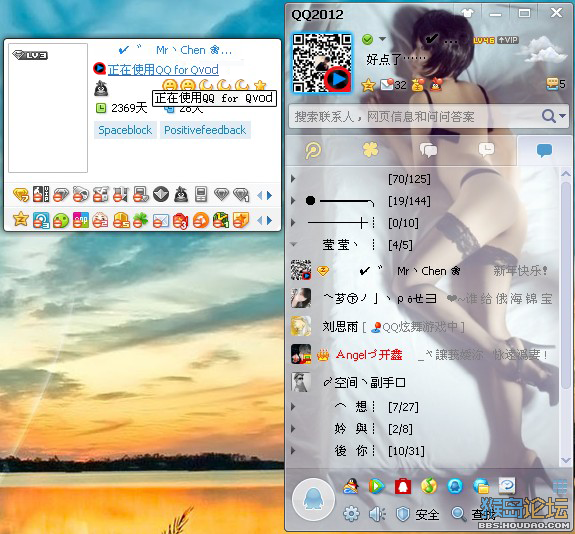Click the Spaceblock tag
The image size is (575, 534).
click(125, 130)
